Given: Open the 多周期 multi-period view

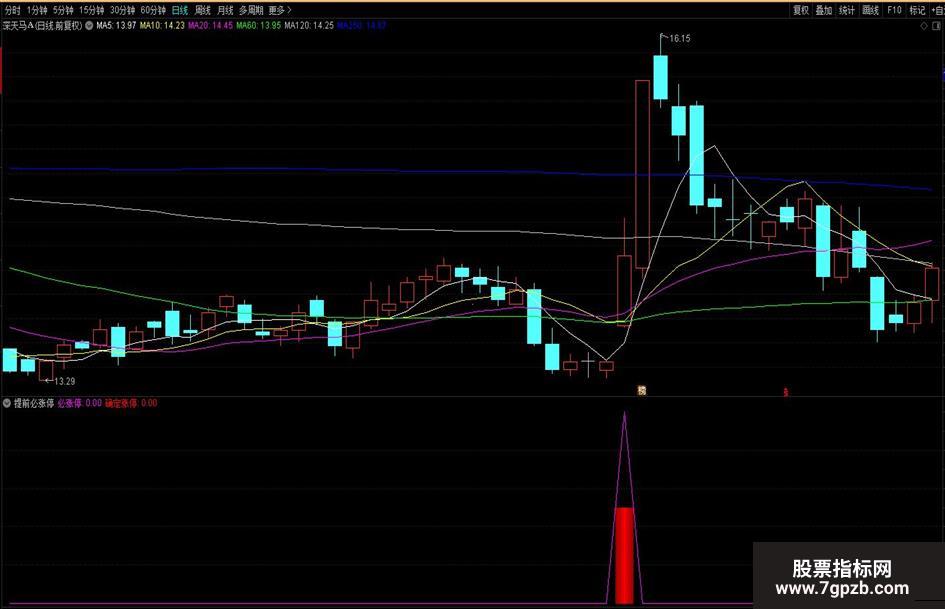Looking at the screenshot, I should coord(251,10).
